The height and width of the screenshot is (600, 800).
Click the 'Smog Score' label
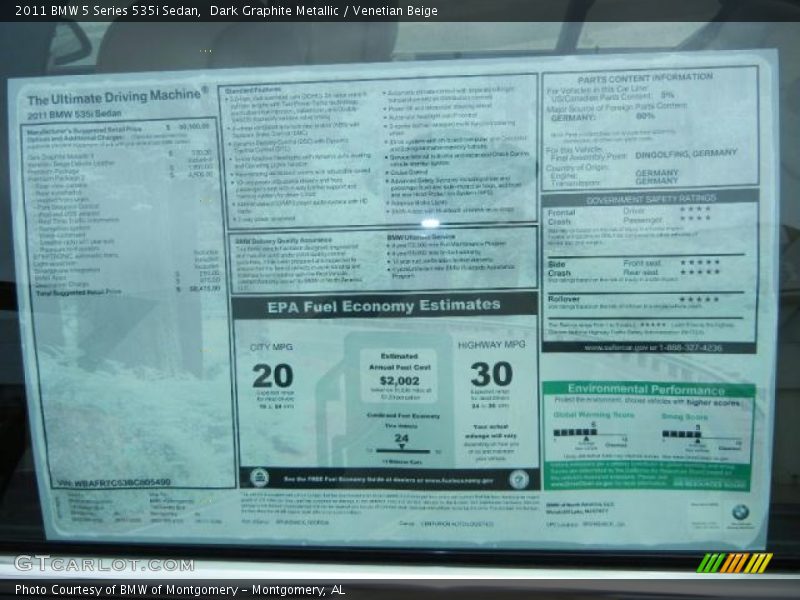pos(685,417)
